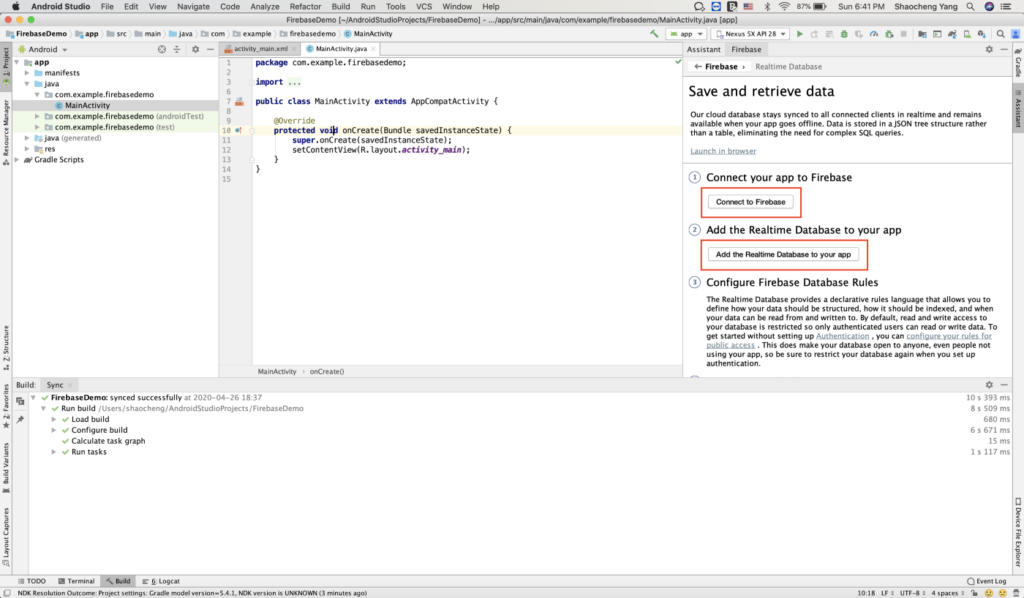Click the Firebase back arrow
This screenshot has width=1024, height=598.
[698, 67]
